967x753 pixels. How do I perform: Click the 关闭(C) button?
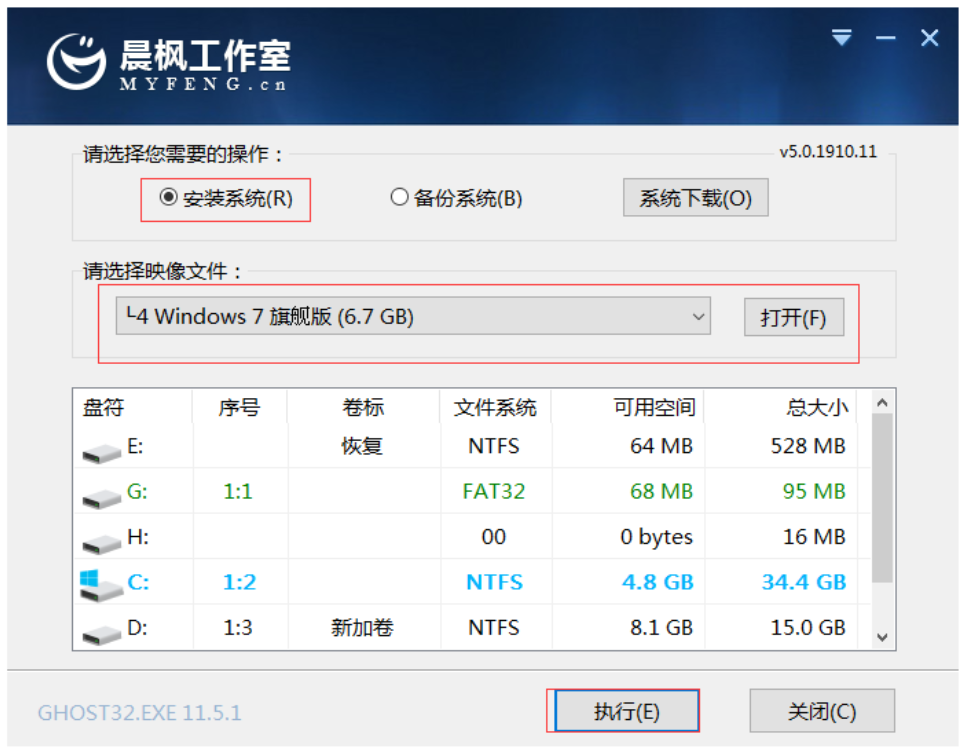pyautogui.click(x=822, y=711)
